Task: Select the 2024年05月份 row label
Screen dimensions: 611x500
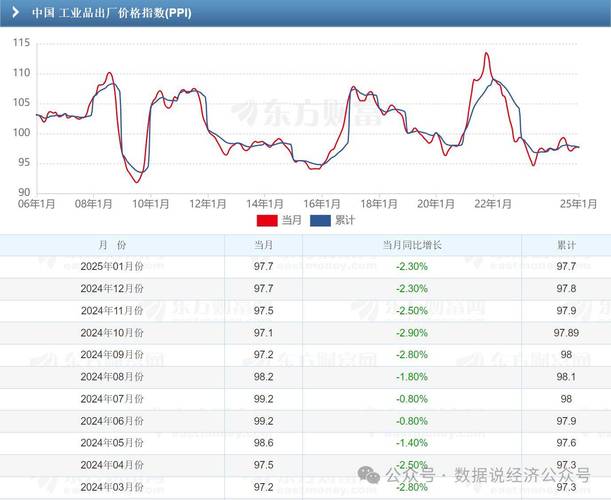Action: coord(112,443)
